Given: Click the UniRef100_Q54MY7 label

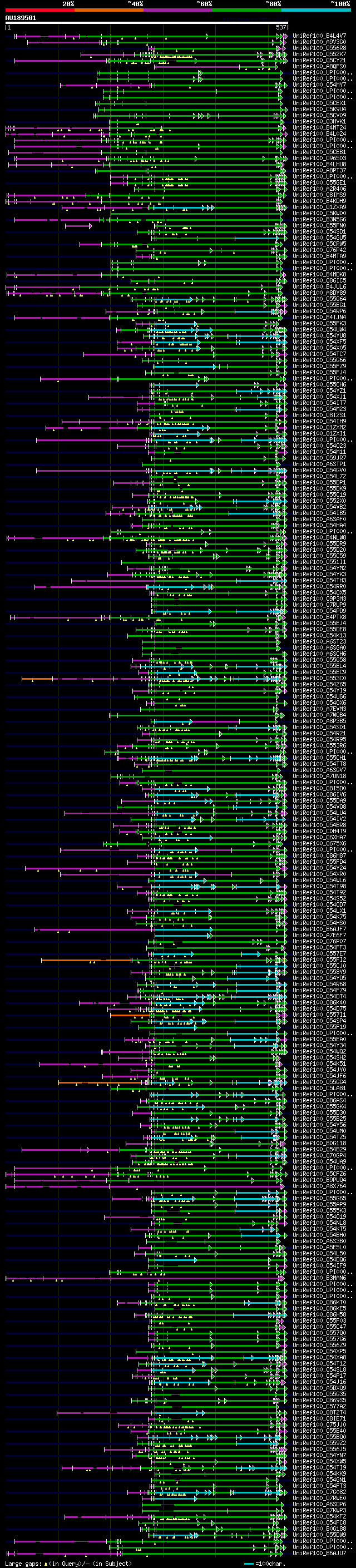Looking at the screenshot, I should [x=319, y=85].
